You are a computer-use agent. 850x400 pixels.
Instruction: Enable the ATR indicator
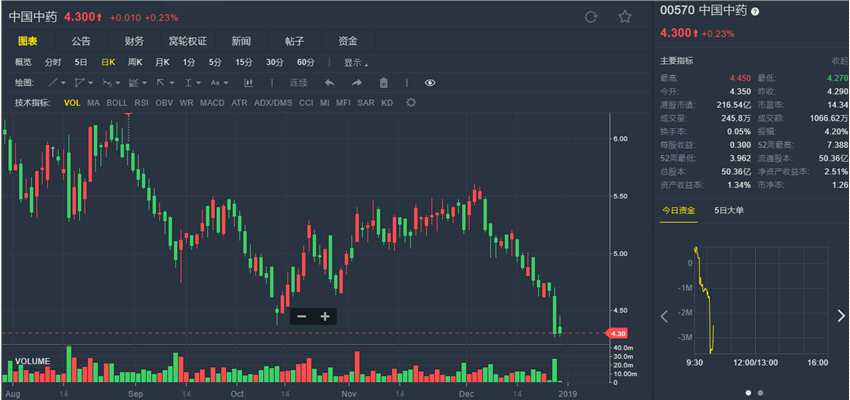pyautogui.click(x=239, y=102)
